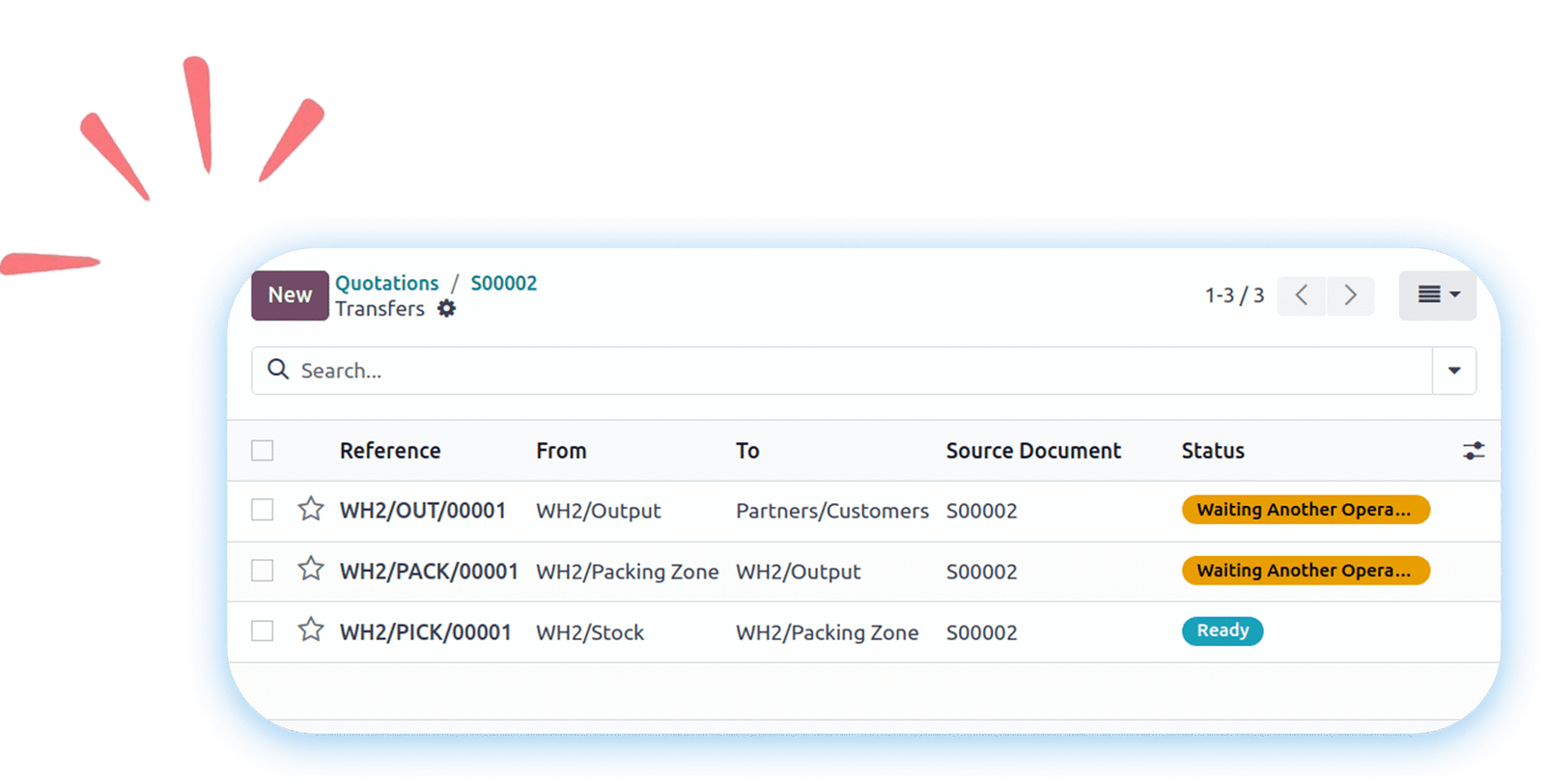Star the WH2/OUT/00001 transfer
This screenshot has height=784, width=1545.
coord(310,509)
